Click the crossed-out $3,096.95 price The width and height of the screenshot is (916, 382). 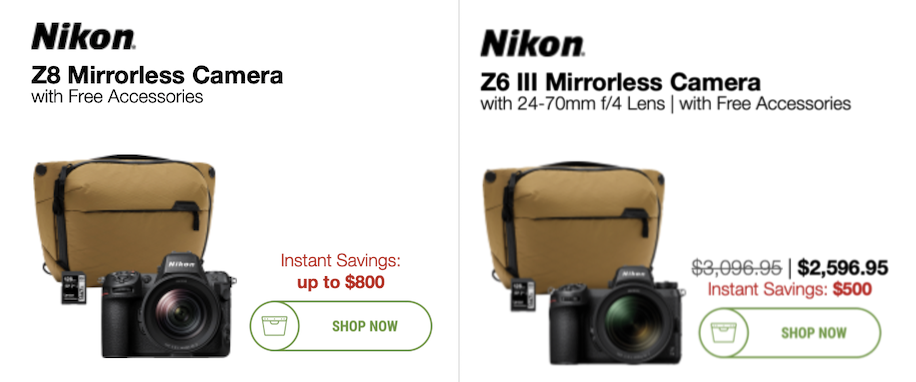tap(737, 268)
